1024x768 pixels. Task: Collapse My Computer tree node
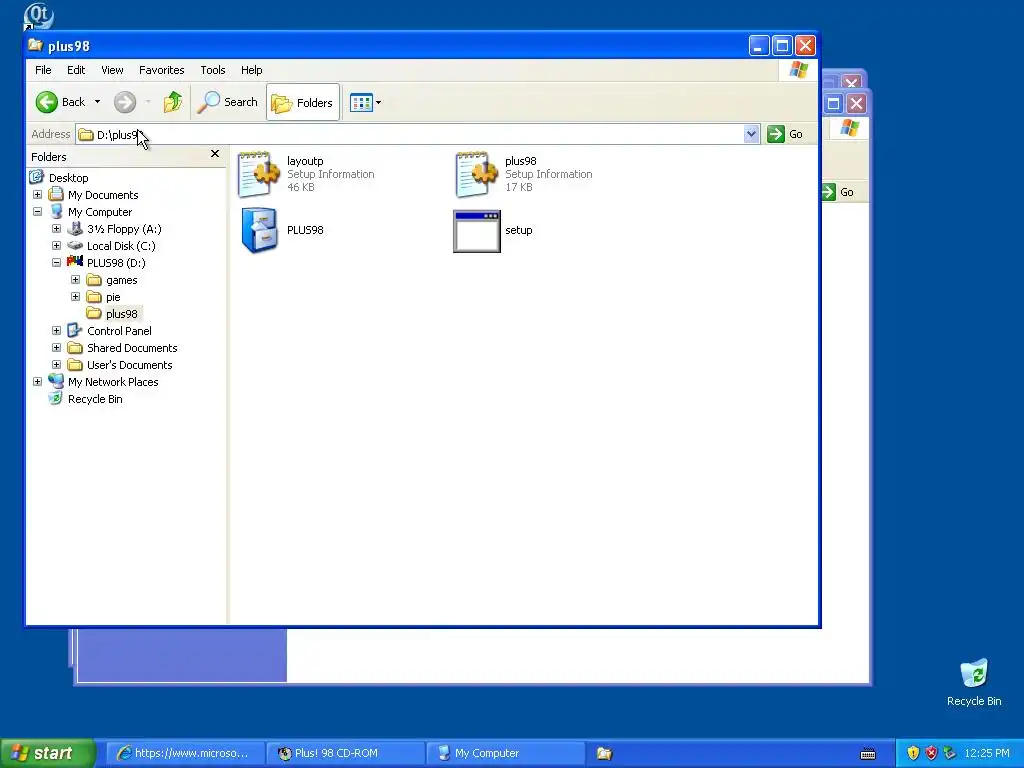(x=37, y=212)
